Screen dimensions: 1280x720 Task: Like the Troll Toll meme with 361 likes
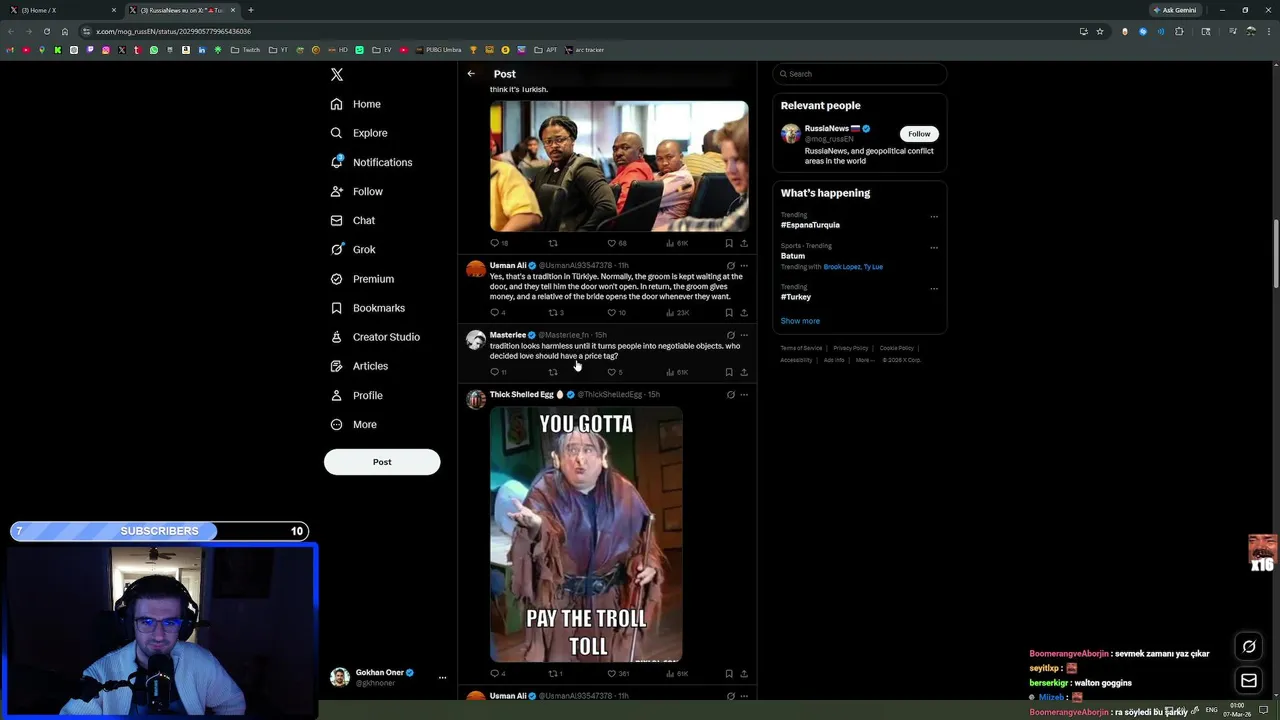click(x=618, y=674)
